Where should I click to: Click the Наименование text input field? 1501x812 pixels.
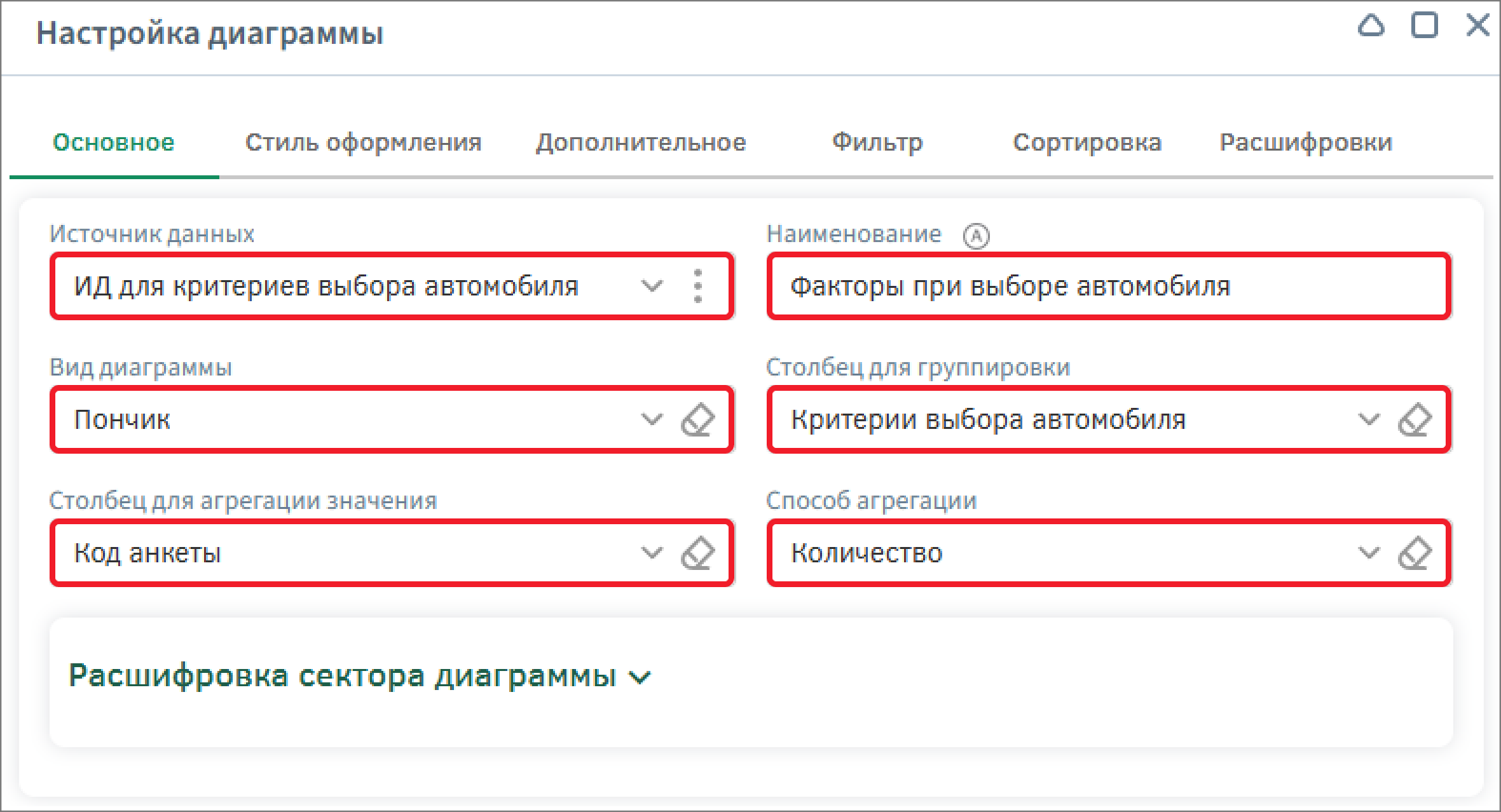tap(1106, 286)
